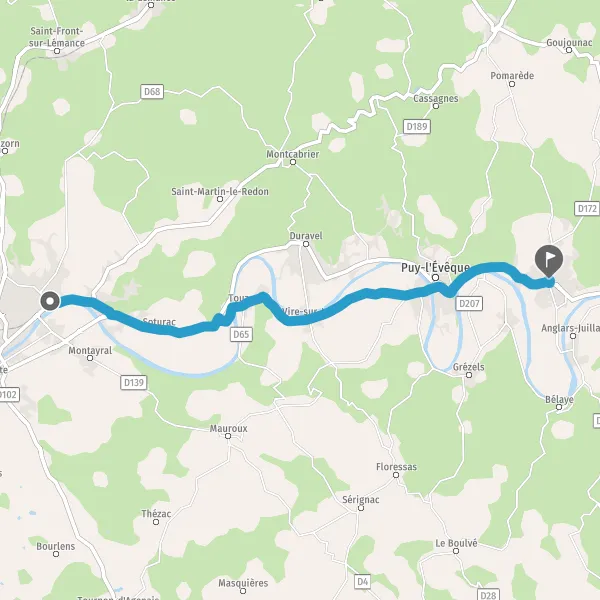This screenshot has width=600, height=600.
Task: Select the Floressas place label
Action: pyautogui.click(x=396, y=467)
